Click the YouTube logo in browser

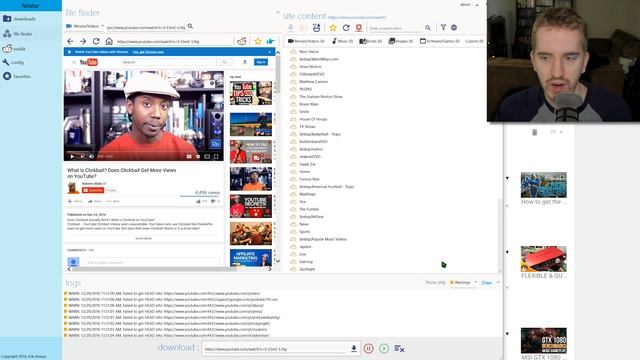coord(89,62)
